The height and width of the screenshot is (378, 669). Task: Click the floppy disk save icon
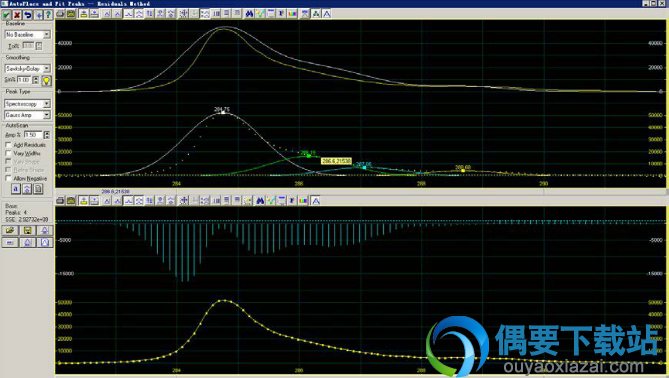coord(28,230)
